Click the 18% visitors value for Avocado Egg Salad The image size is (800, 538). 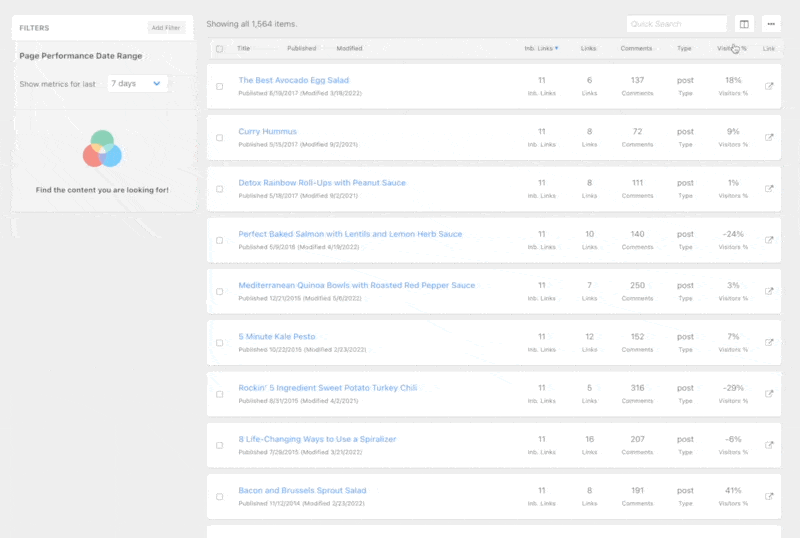(733, 80)
